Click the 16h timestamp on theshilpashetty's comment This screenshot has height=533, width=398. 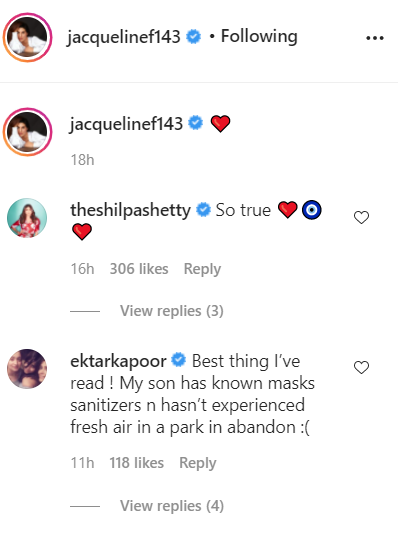(x=82, y=269)
